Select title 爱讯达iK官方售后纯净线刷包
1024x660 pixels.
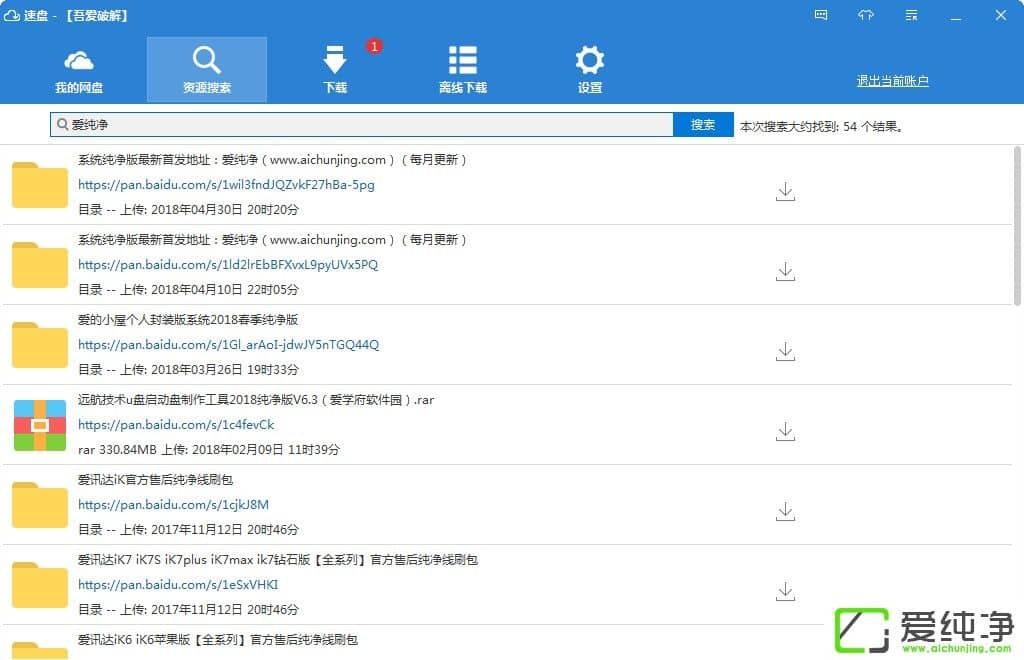[x=155, y=479]
